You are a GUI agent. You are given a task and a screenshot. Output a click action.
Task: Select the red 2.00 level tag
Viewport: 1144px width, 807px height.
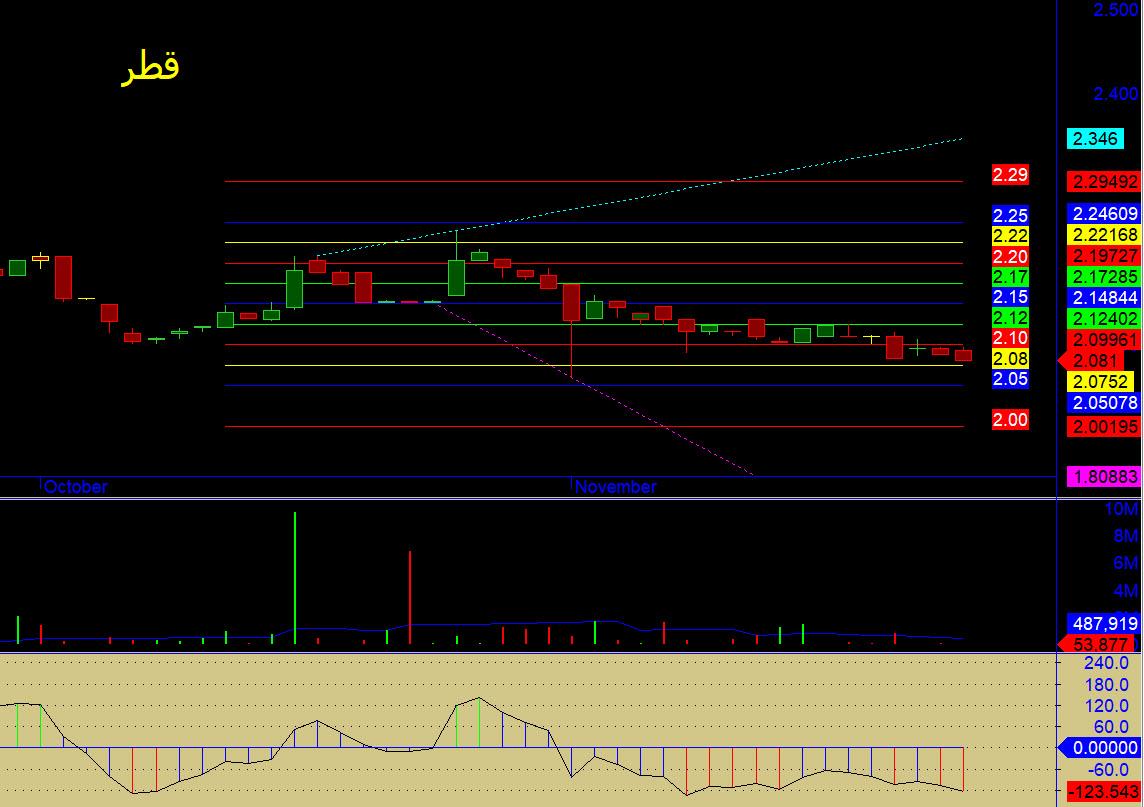(1010, 420)
